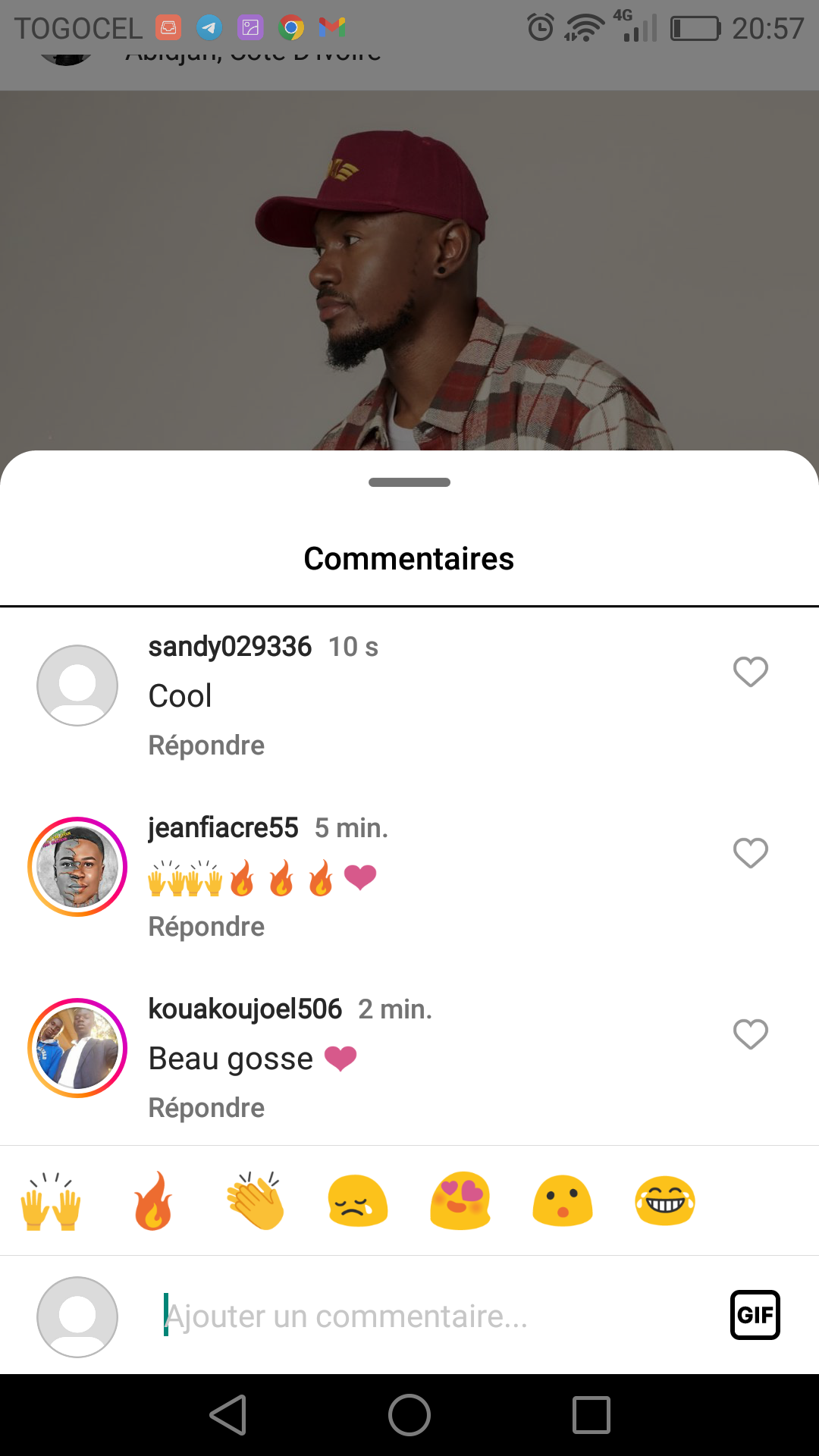Reply to sandy029336's "Cool" comment

point(206,745)
